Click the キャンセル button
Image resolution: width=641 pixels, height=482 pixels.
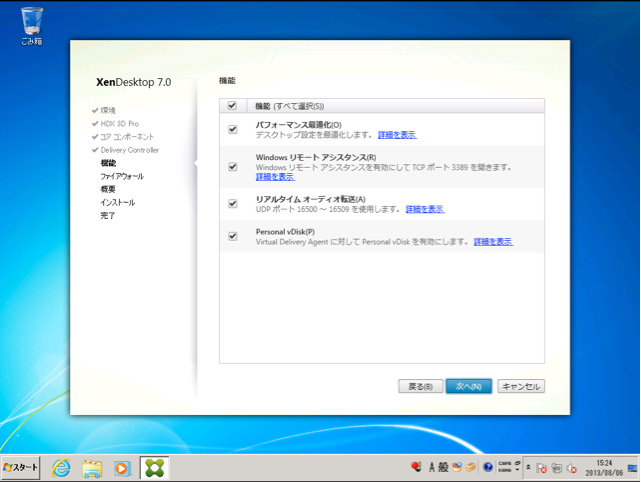tap(521, 386)
